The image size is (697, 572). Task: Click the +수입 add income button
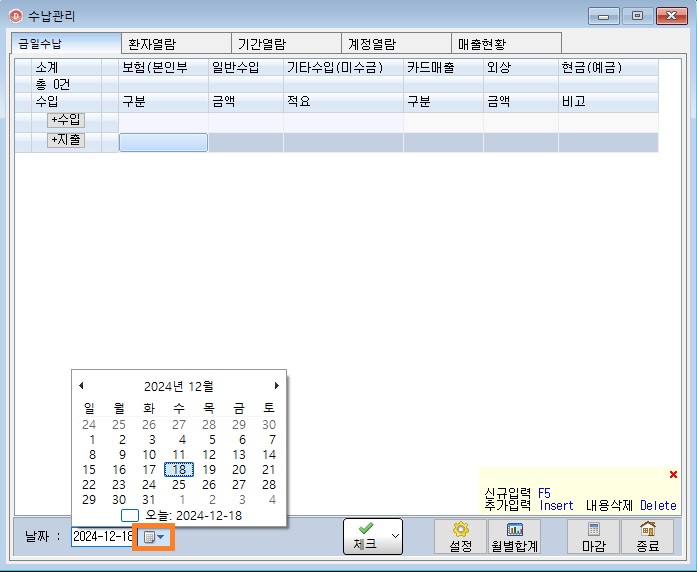coord(66,120)
